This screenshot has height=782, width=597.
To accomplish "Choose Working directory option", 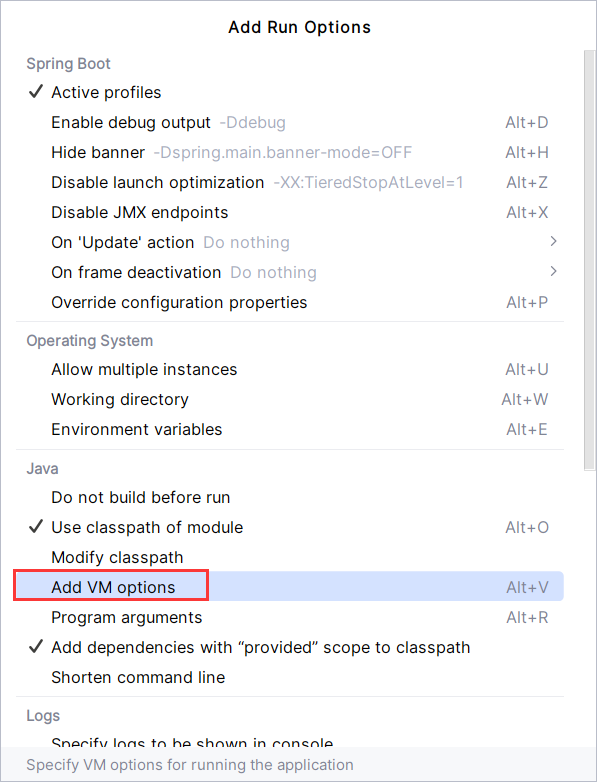I will click(290, 399).
